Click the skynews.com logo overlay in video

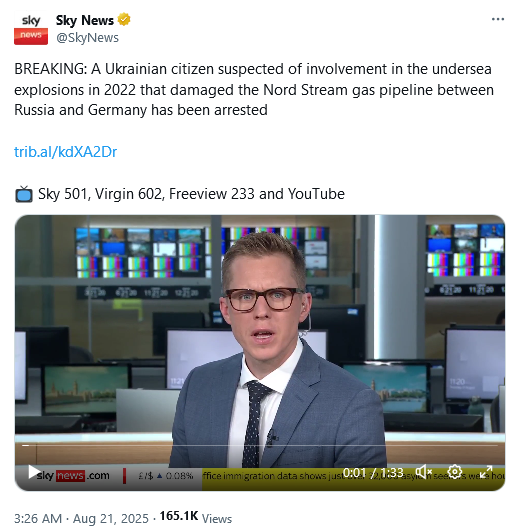(x=73, y=475)
